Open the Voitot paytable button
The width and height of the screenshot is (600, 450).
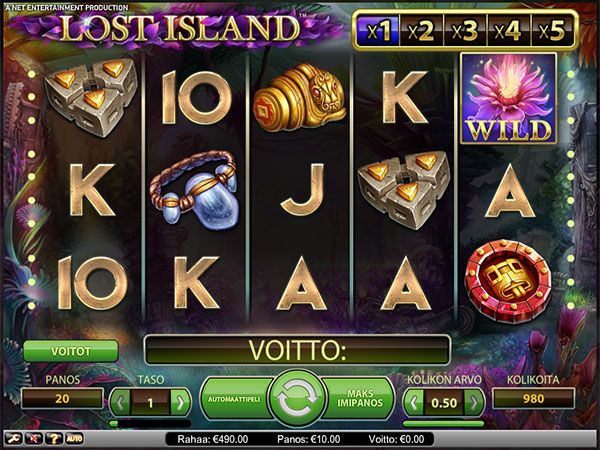pos(71,351)
